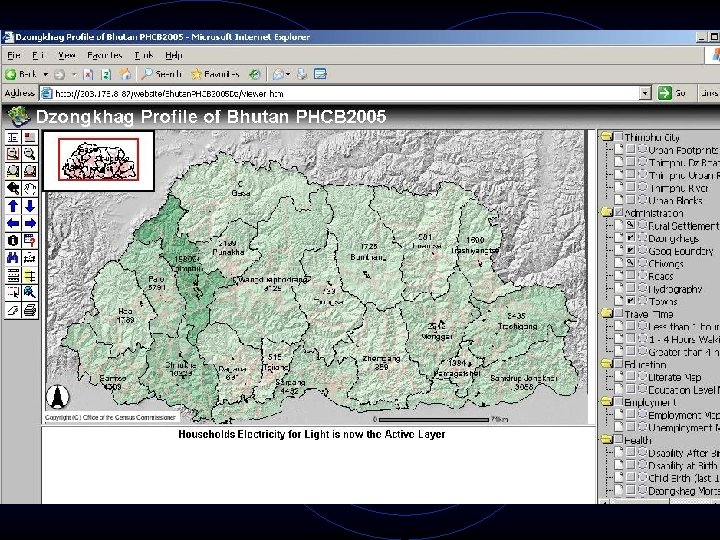Click the overview map thumbnail
The height and width of the screenshot is (540, 720).
coord(99,160)
